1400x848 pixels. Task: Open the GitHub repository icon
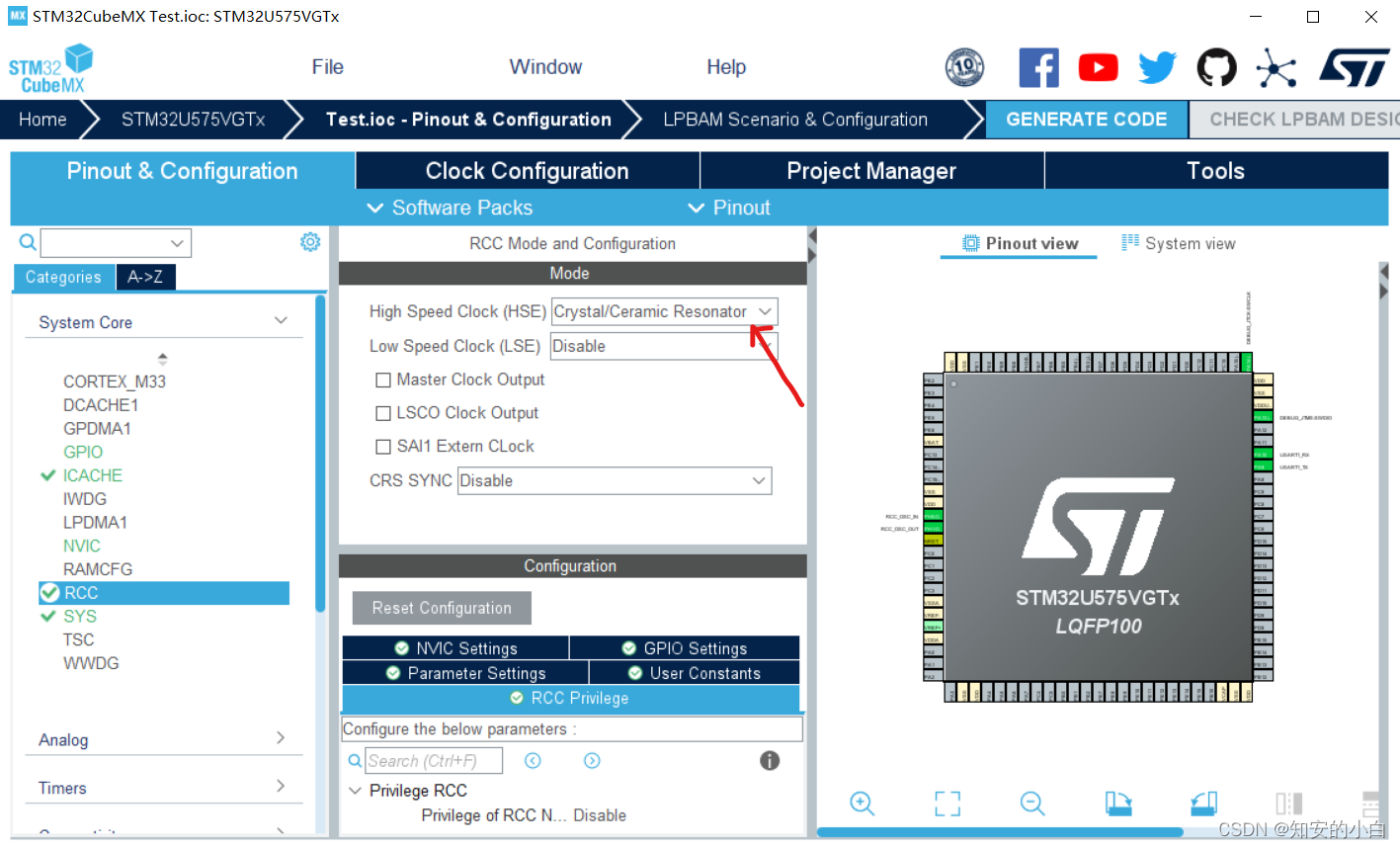coord(1216,66)
